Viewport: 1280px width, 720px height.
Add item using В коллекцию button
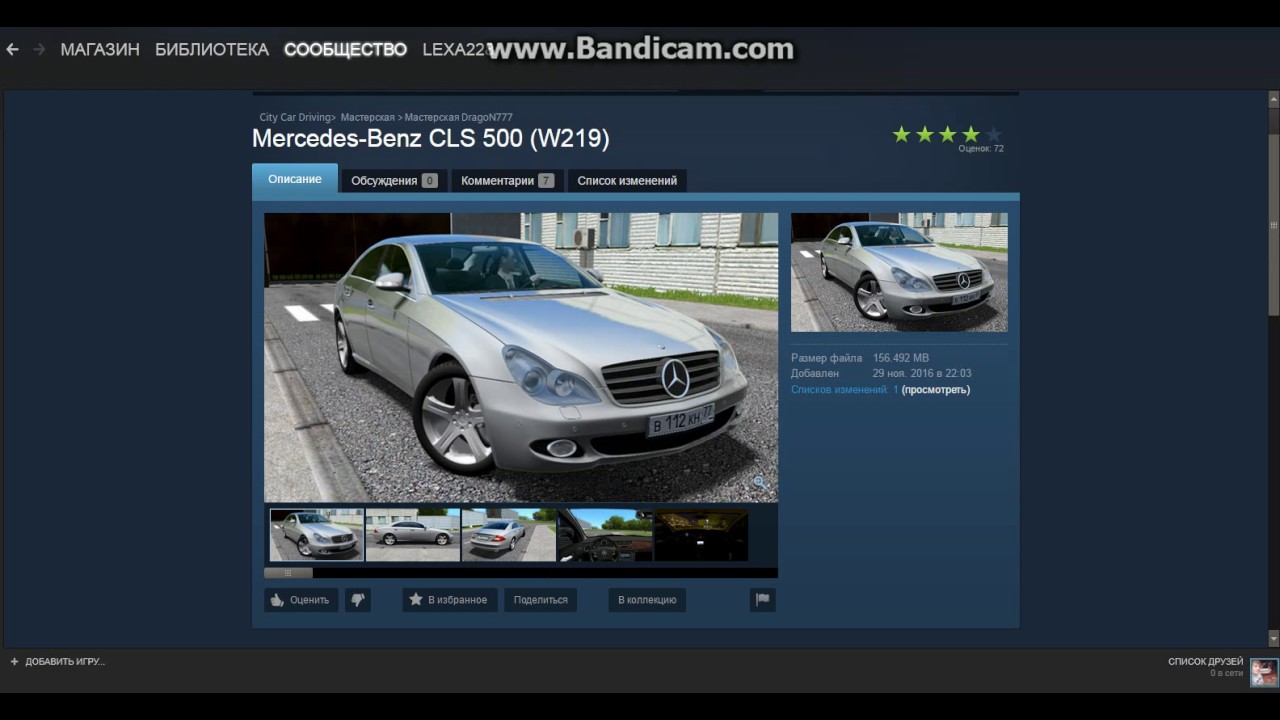647,600
